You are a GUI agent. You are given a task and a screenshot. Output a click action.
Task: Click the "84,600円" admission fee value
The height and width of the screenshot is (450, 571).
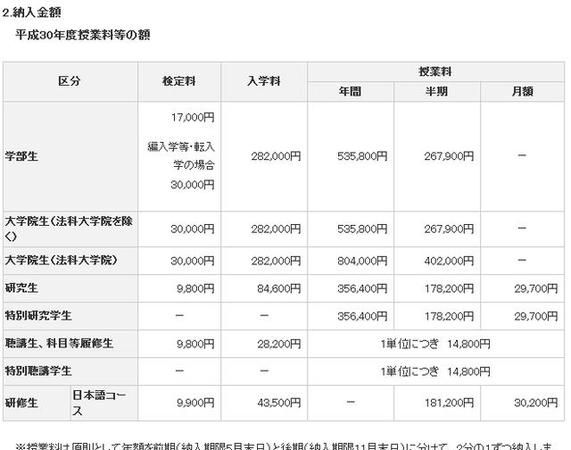pyautogui.click(x=279, y=289)
